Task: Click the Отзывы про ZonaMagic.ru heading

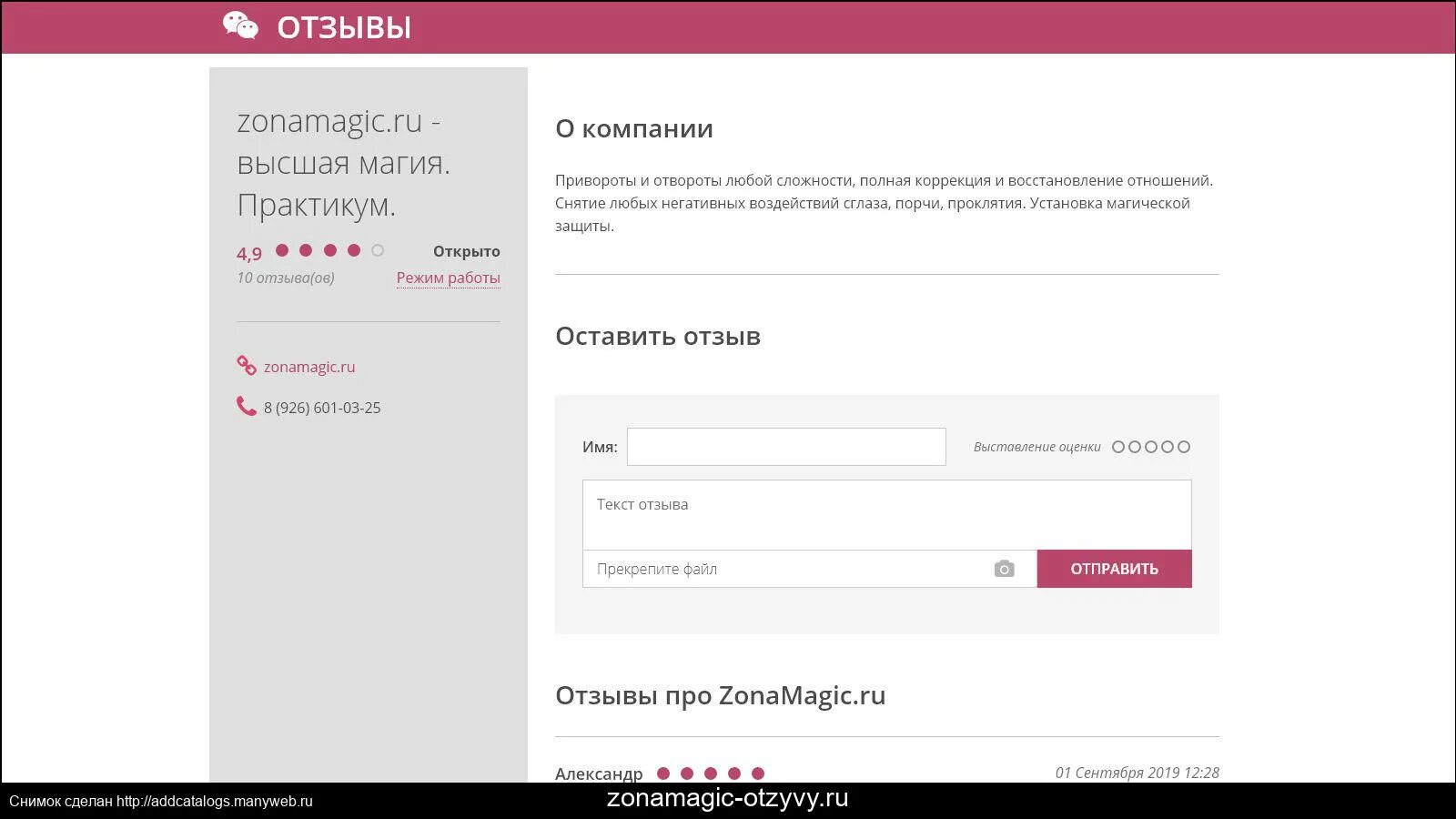Action: (x=720, y=695)
